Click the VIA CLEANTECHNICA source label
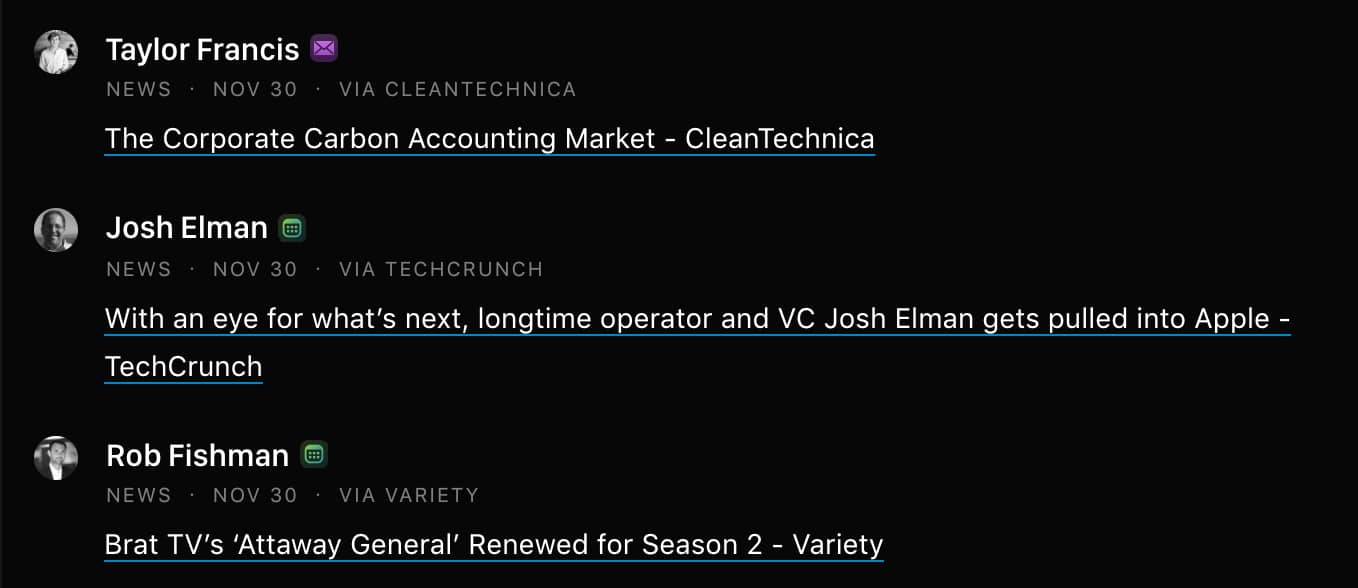The image size is (1358, 588). (457, 89)
